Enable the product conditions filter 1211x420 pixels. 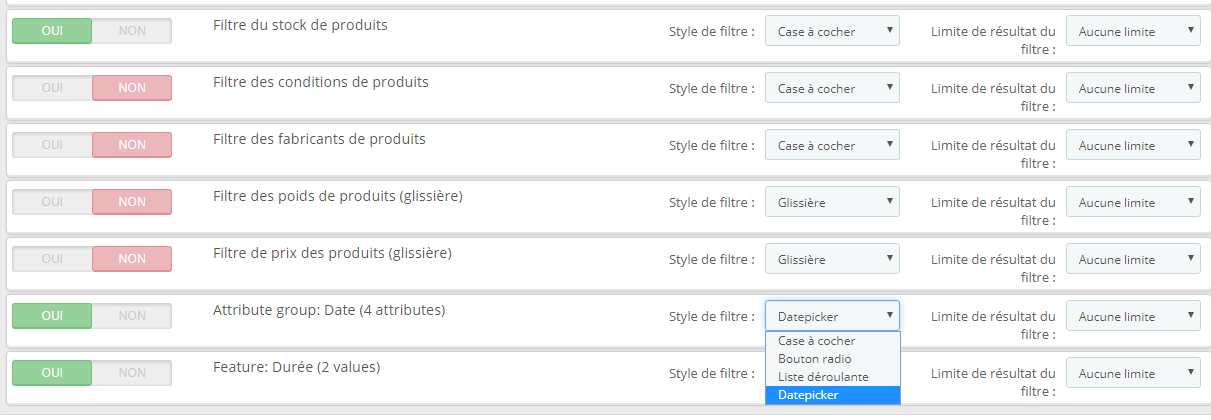[52, 88]
